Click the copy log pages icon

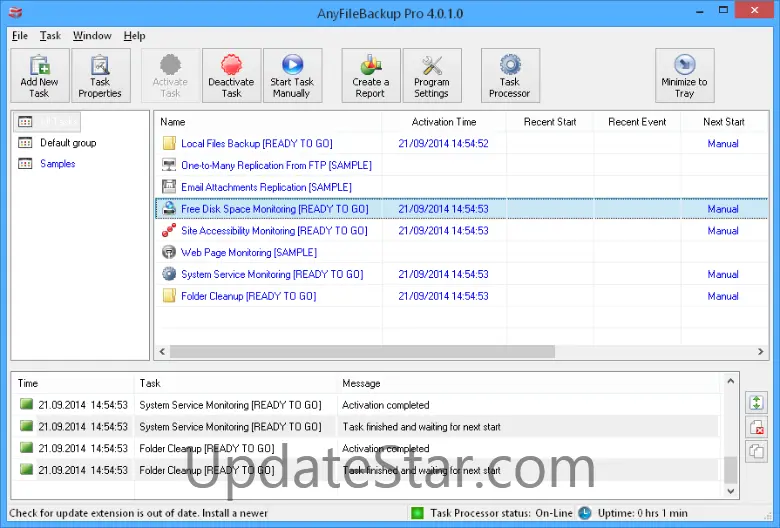coord(756,451)
